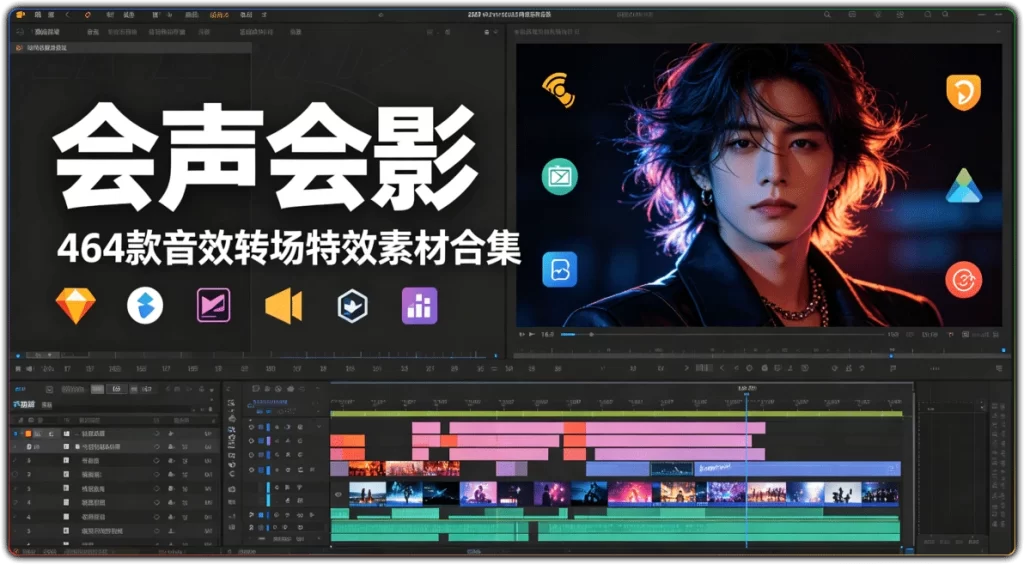1024x564 pixels.
Task: Click the blue triangle prism icon in preview
Action: [964, 185]
